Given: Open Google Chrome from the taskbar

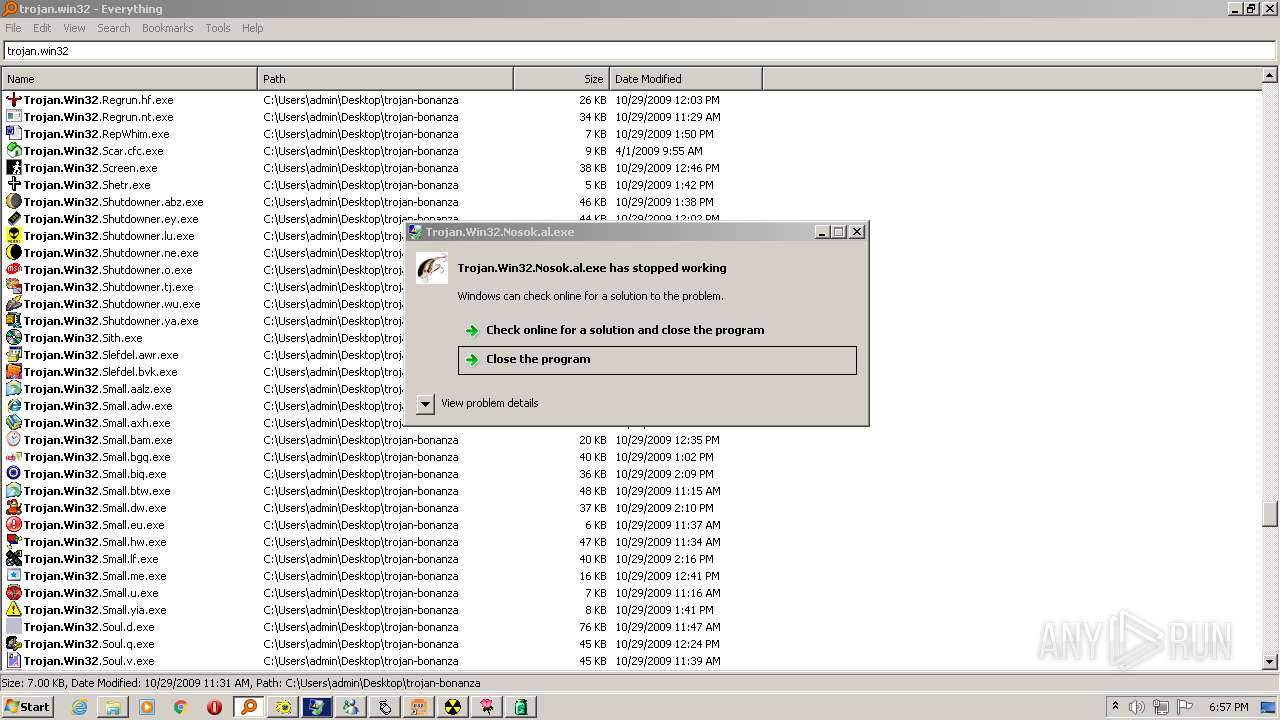Looking at the screenshot, I should pos(181,707).
